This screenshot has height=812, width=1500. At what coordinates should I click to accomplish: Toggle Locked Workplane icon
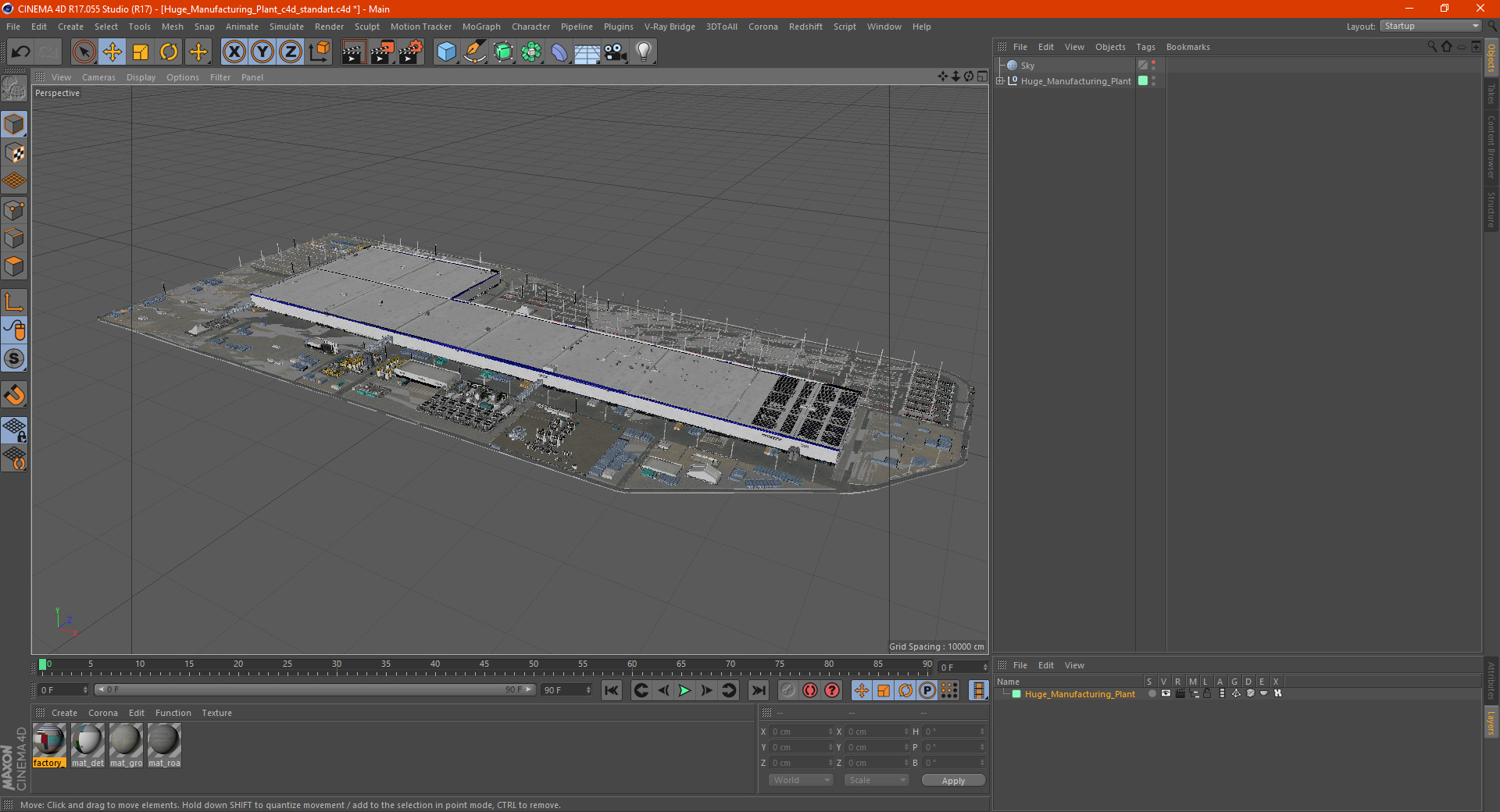point(14,430)
